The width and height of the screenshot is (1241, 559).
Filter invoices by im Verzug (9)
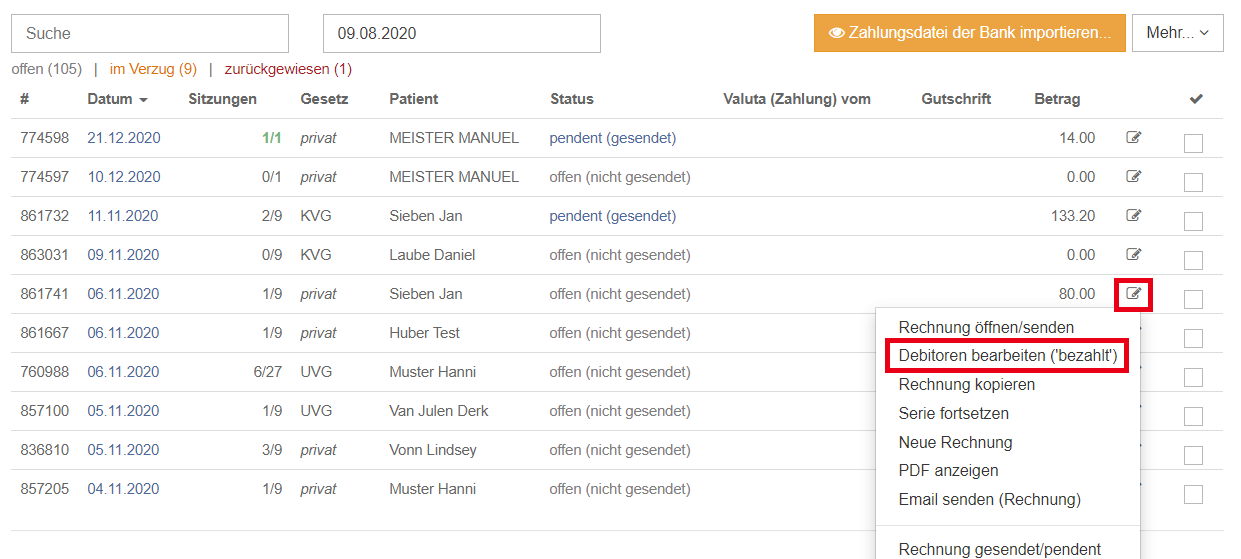[x=153, y=69]
